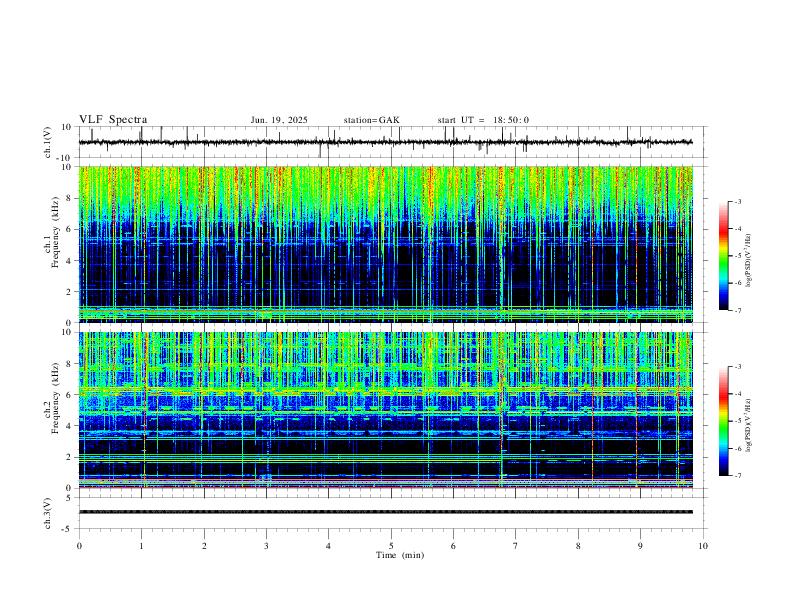Click the 'ch.1(V)' waveform axis label
The height and width of the screenshot is (612, 792).
pyautogui.click(x=48, y=142)
